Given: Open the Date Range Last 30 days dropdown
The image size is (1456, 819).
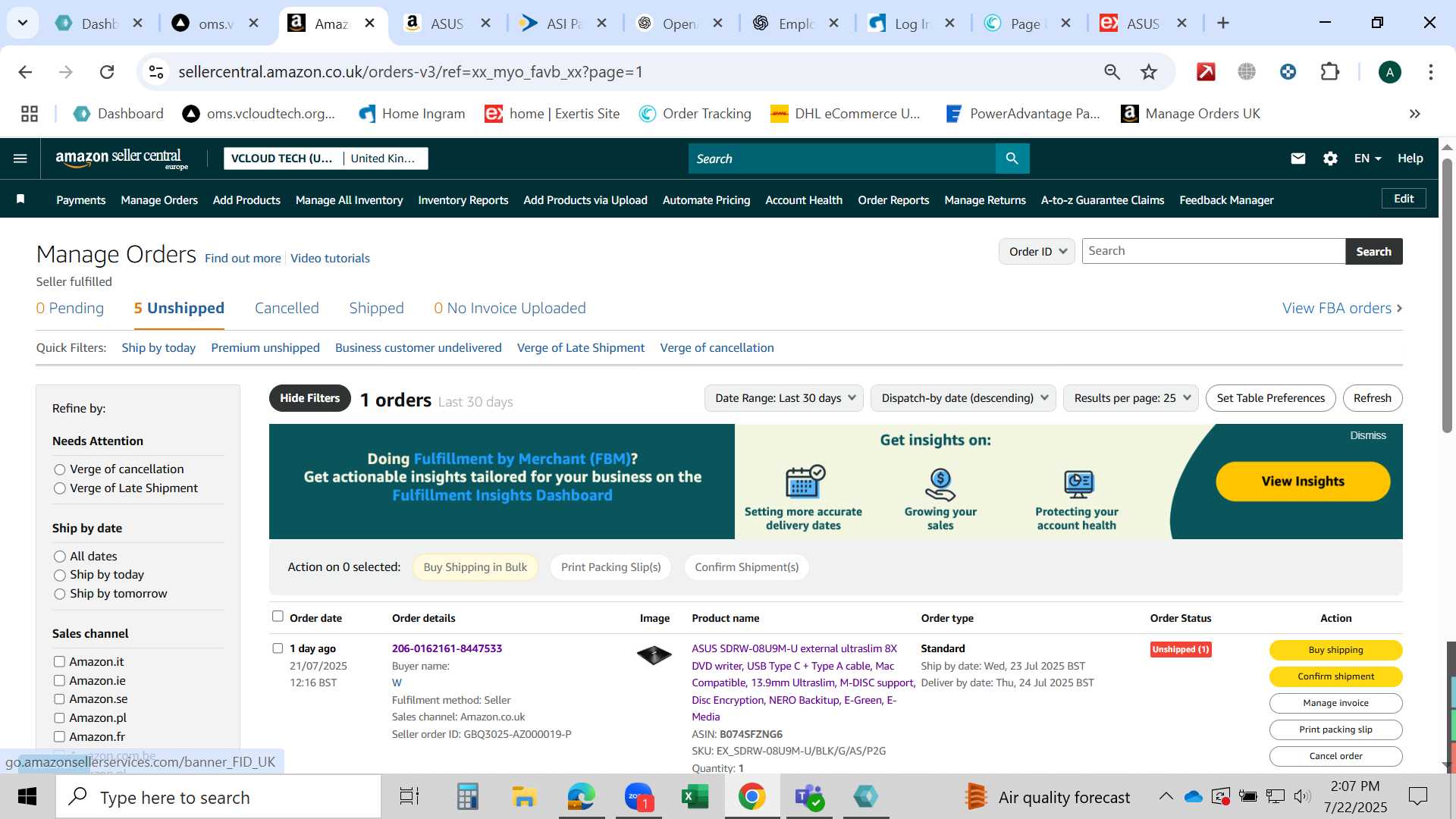Looking at the screenshot, I should 784,398.
